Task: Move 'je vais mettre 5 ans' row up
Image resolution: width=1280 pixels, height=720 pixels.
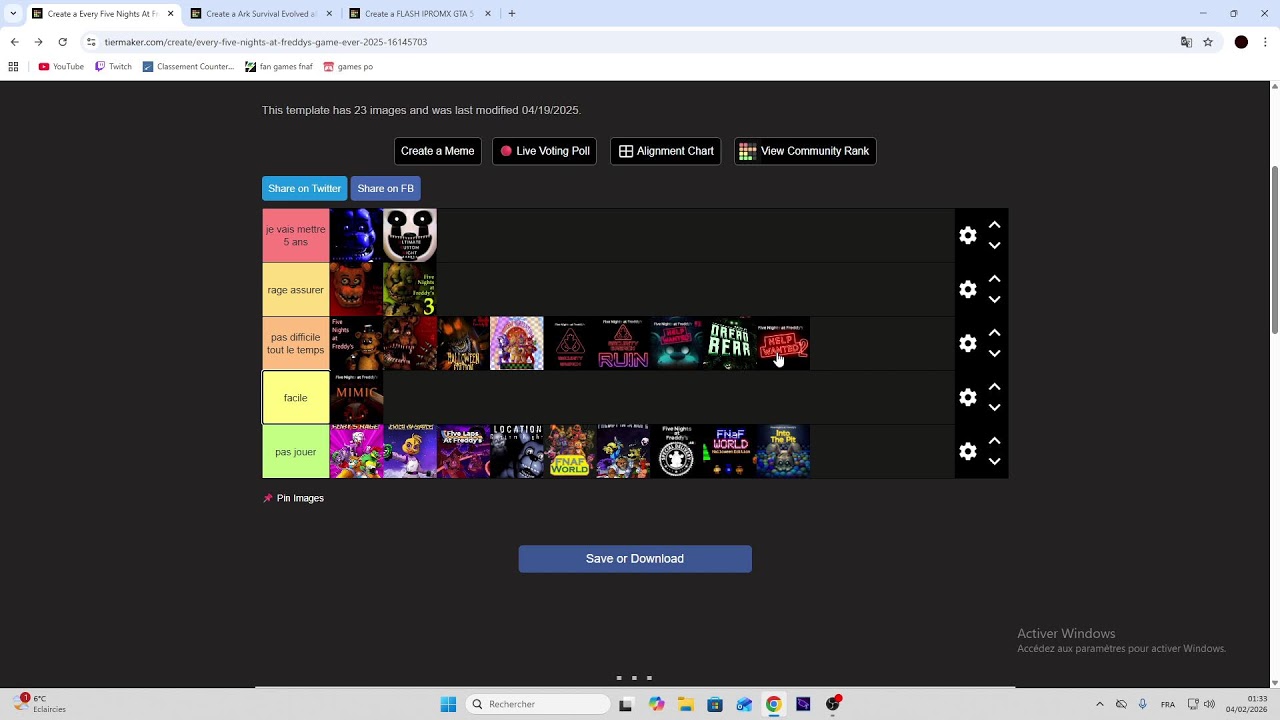Action: click(x=994, y=225)
